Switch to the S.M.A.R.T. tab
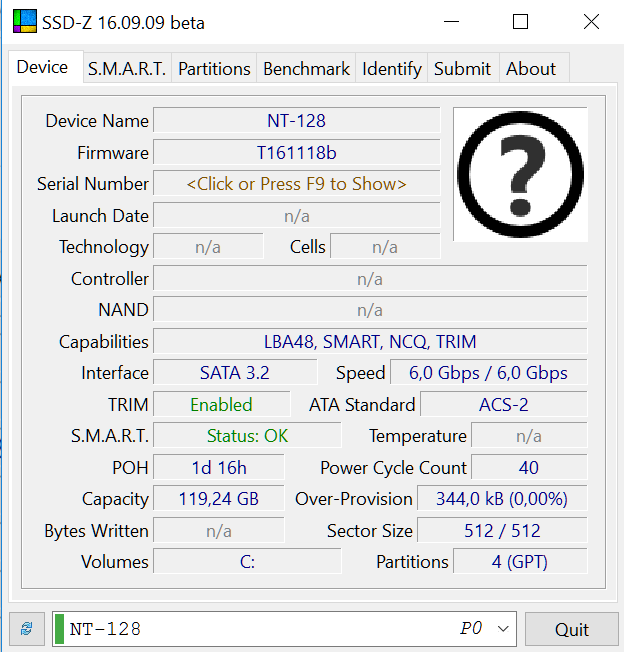The width and height of the screenshot is (624, 652). tap(127, 69)
